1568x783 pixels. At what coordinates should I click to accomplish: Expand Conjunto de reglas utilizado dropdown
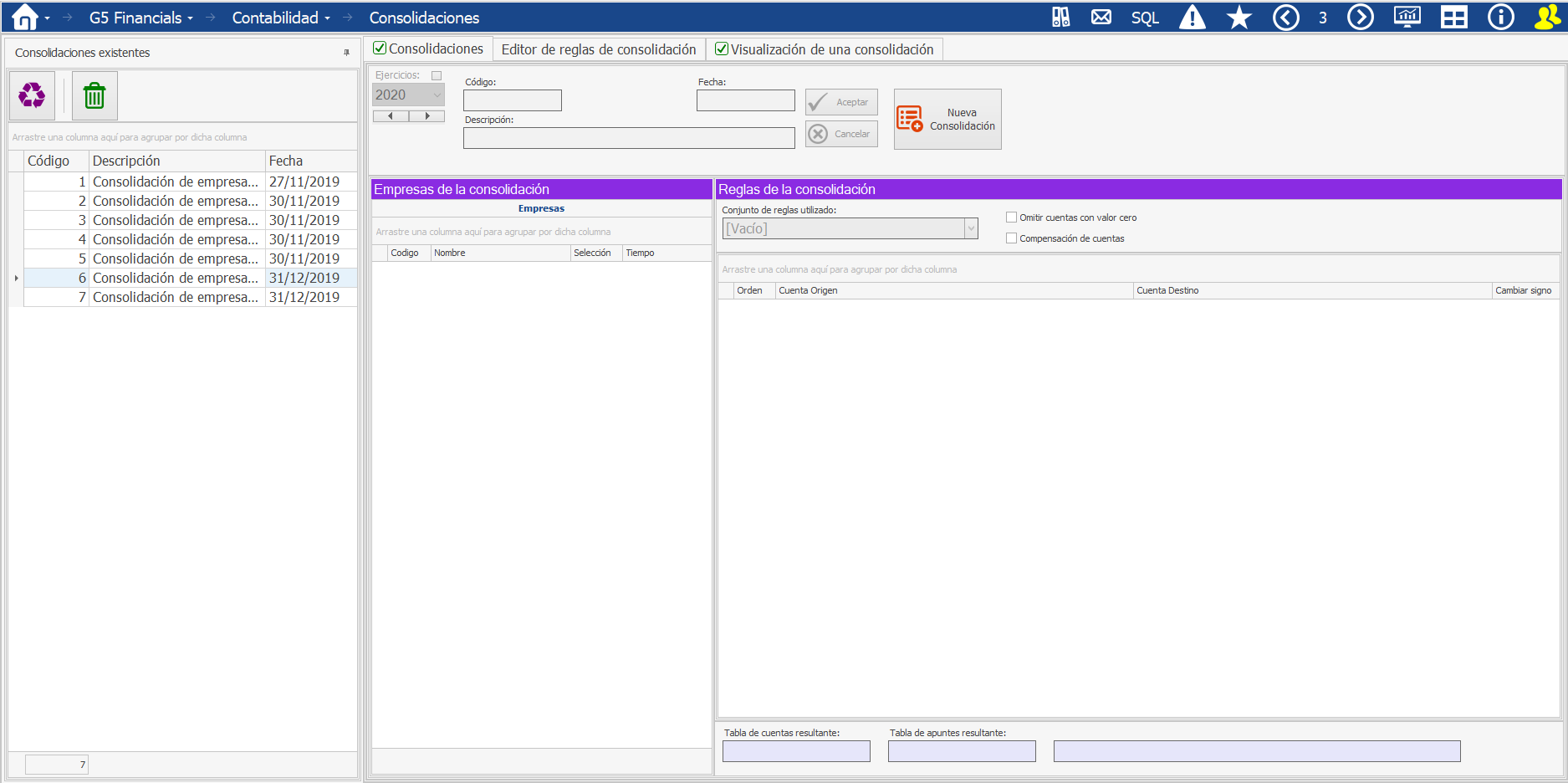971,228
